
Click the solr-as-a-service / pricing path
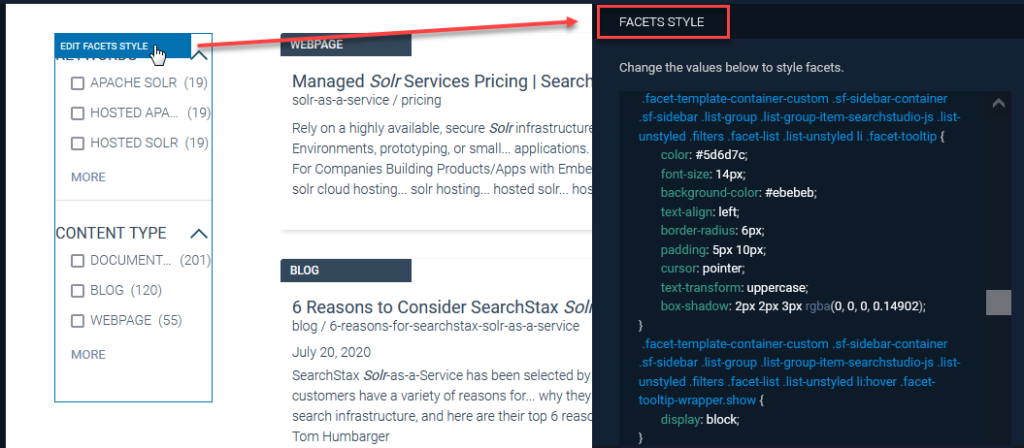click(x=366, y=101)
